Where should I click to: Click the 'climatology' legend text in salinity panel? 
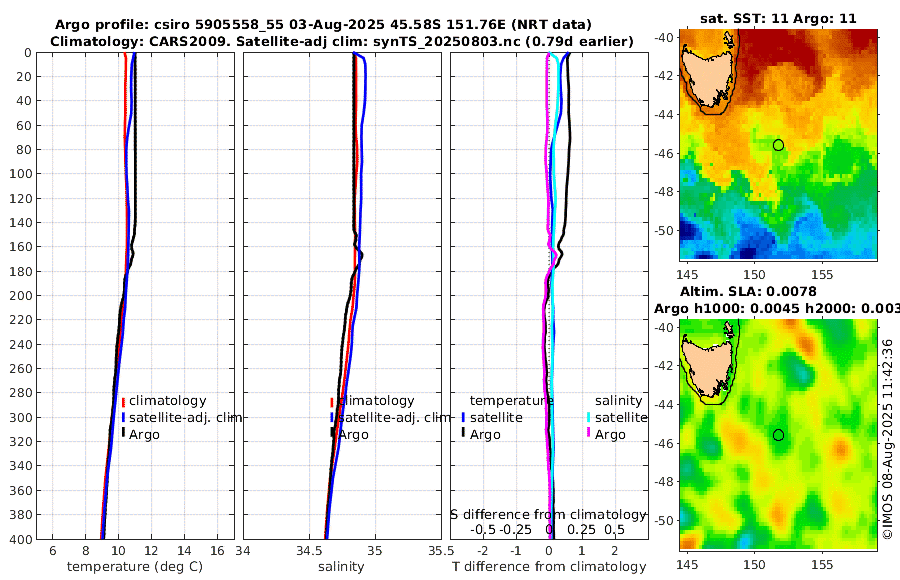point(376,401)
